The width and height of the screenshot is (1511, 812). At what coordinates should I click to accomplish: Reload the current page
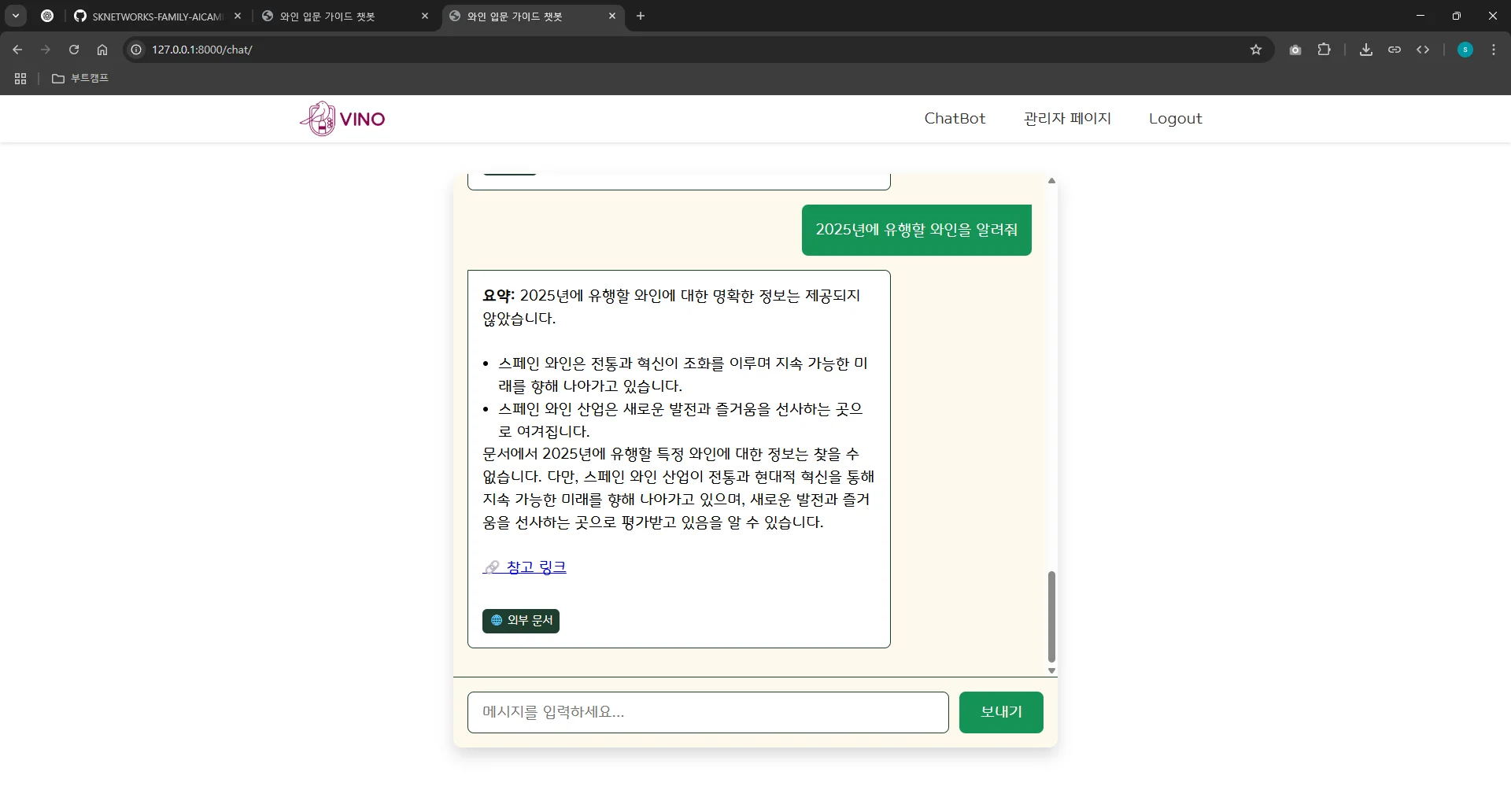click(74, 50)
